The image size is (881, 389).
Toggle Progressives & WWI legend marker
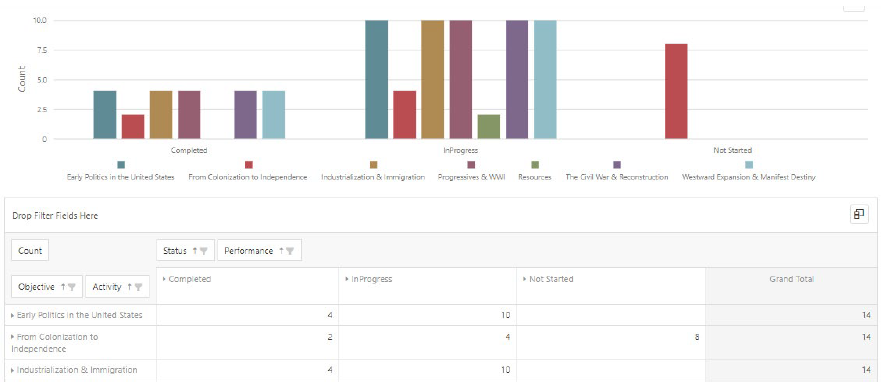point(471,165)
